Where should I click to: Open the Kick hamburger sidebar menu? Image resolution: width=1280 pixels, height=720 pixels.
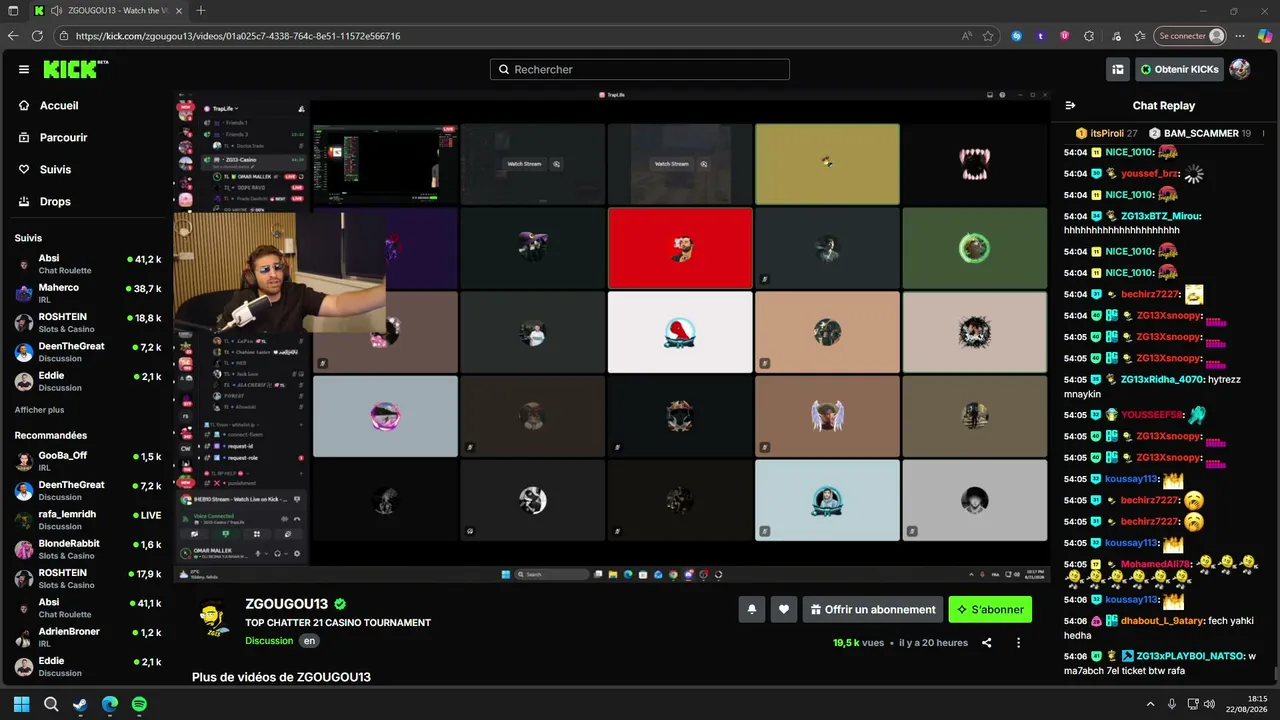[24, 69]
